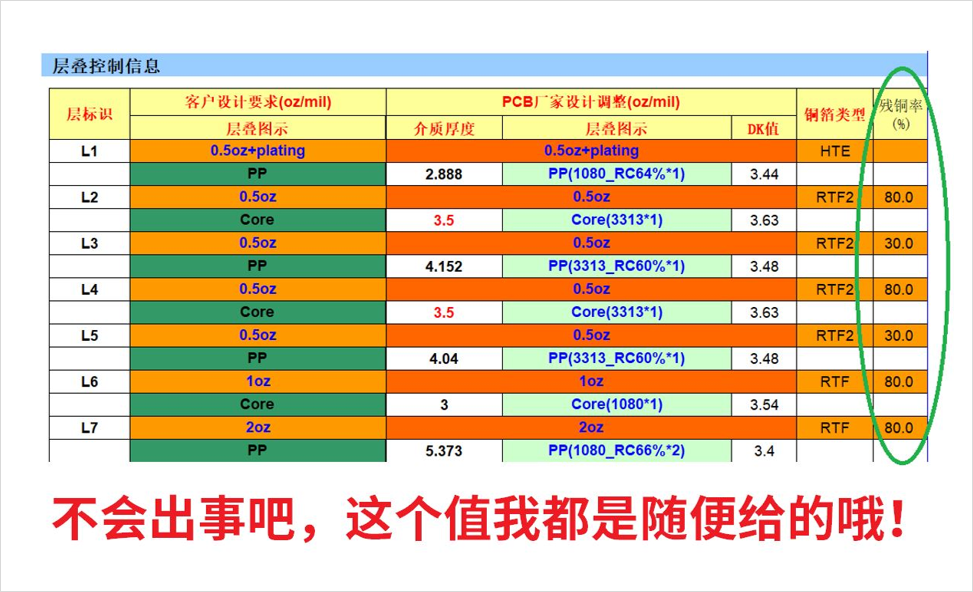Select the PCB厂家设计调整(oz/mil) header
This screenshot has width=973, height=592.
coord(591,102)
